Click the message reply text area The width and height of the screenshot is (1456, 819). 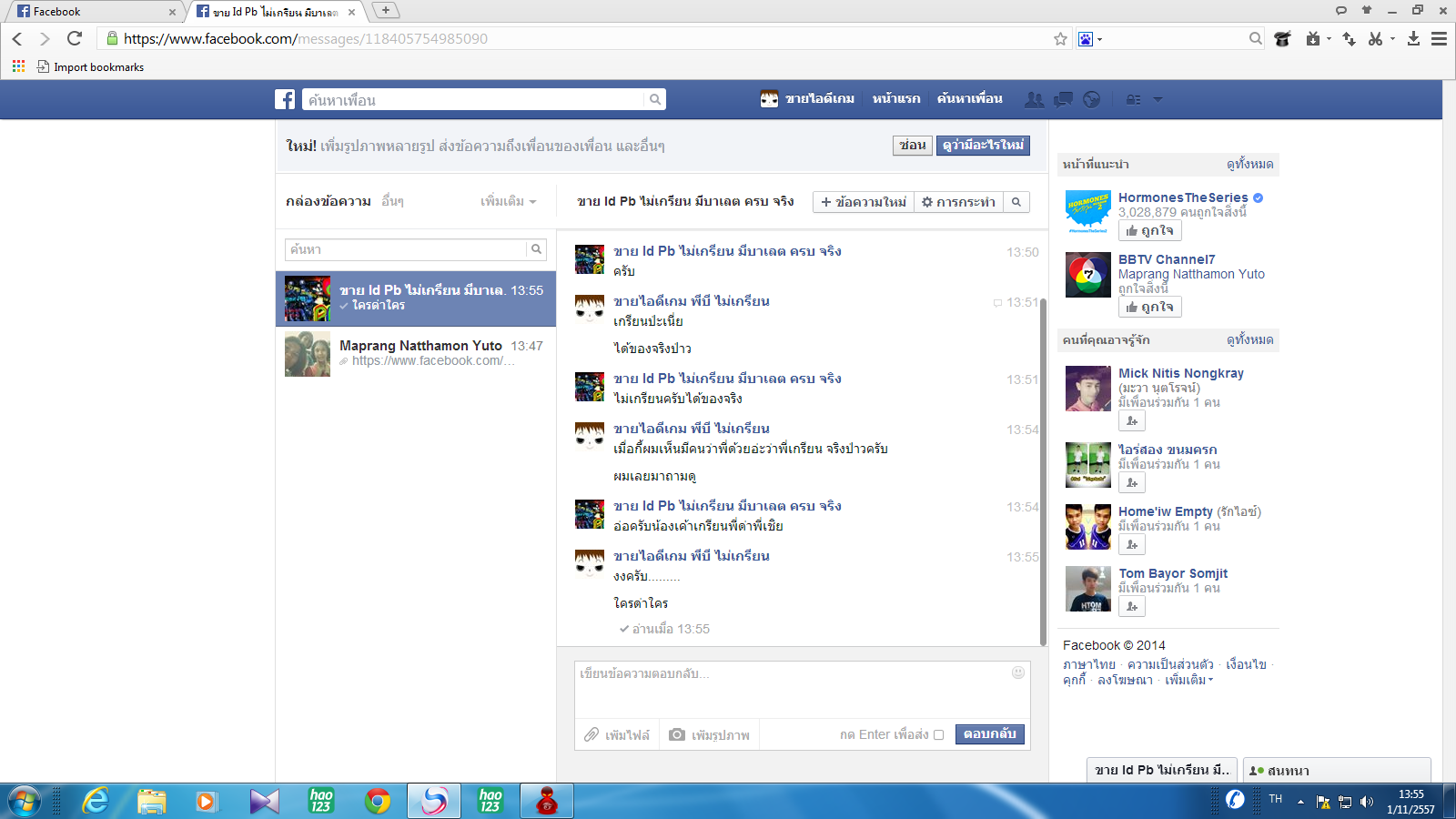[802, 690]
